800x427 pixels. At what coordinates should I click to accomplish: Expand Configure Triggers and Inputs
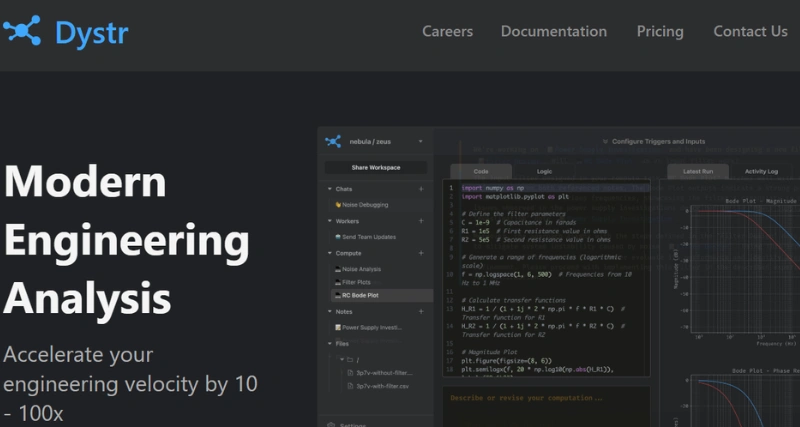[658, 142]
